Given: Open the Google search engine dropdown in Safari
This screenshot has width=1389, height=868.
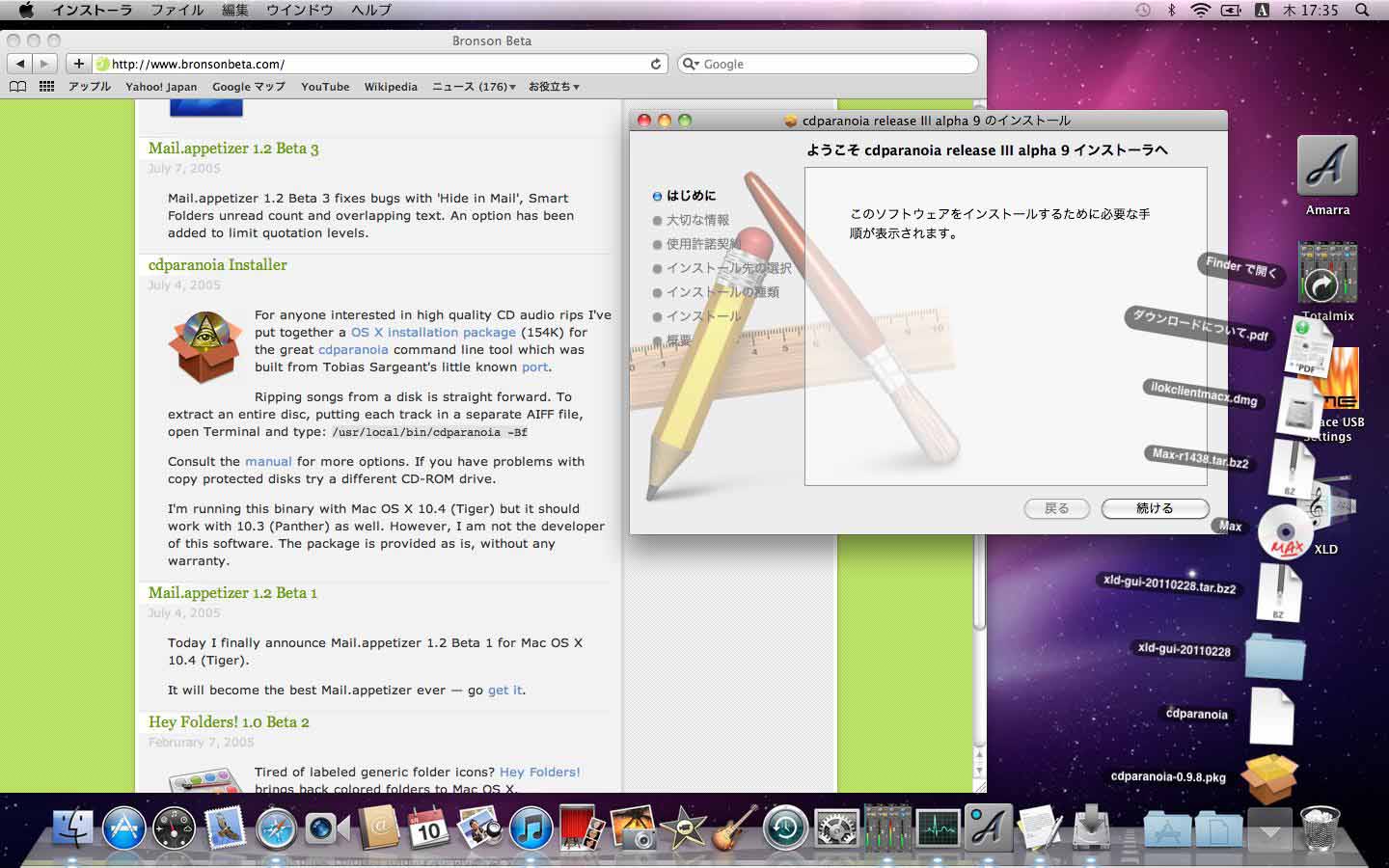Looking at the screenshot, I should 691,64.
